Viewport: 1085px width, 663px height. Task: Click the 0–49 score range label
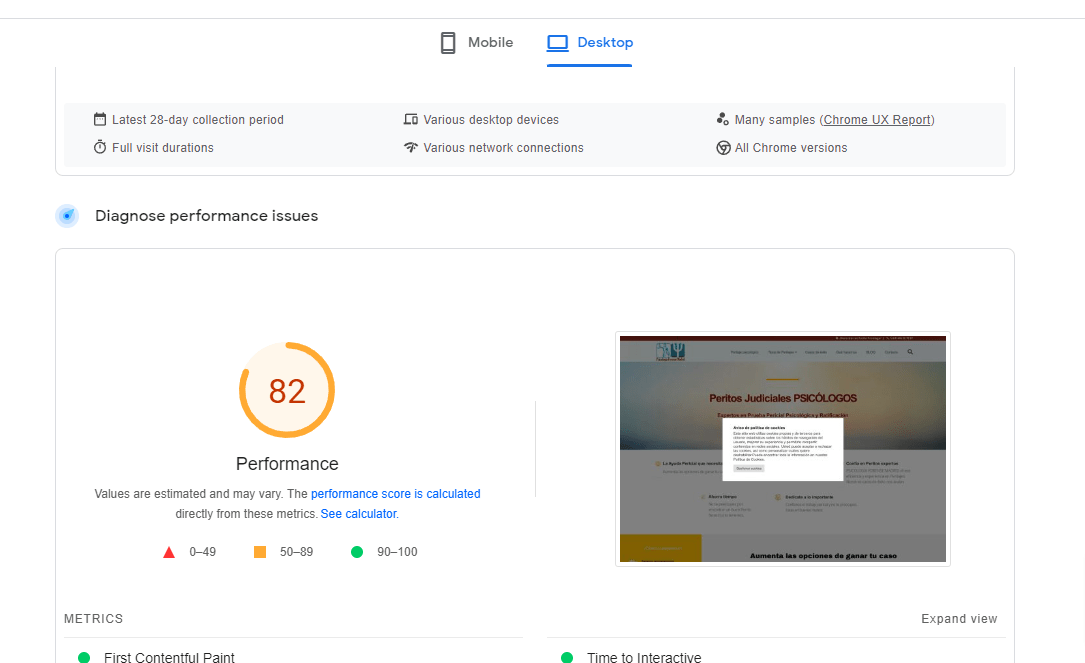pos(203,552)
